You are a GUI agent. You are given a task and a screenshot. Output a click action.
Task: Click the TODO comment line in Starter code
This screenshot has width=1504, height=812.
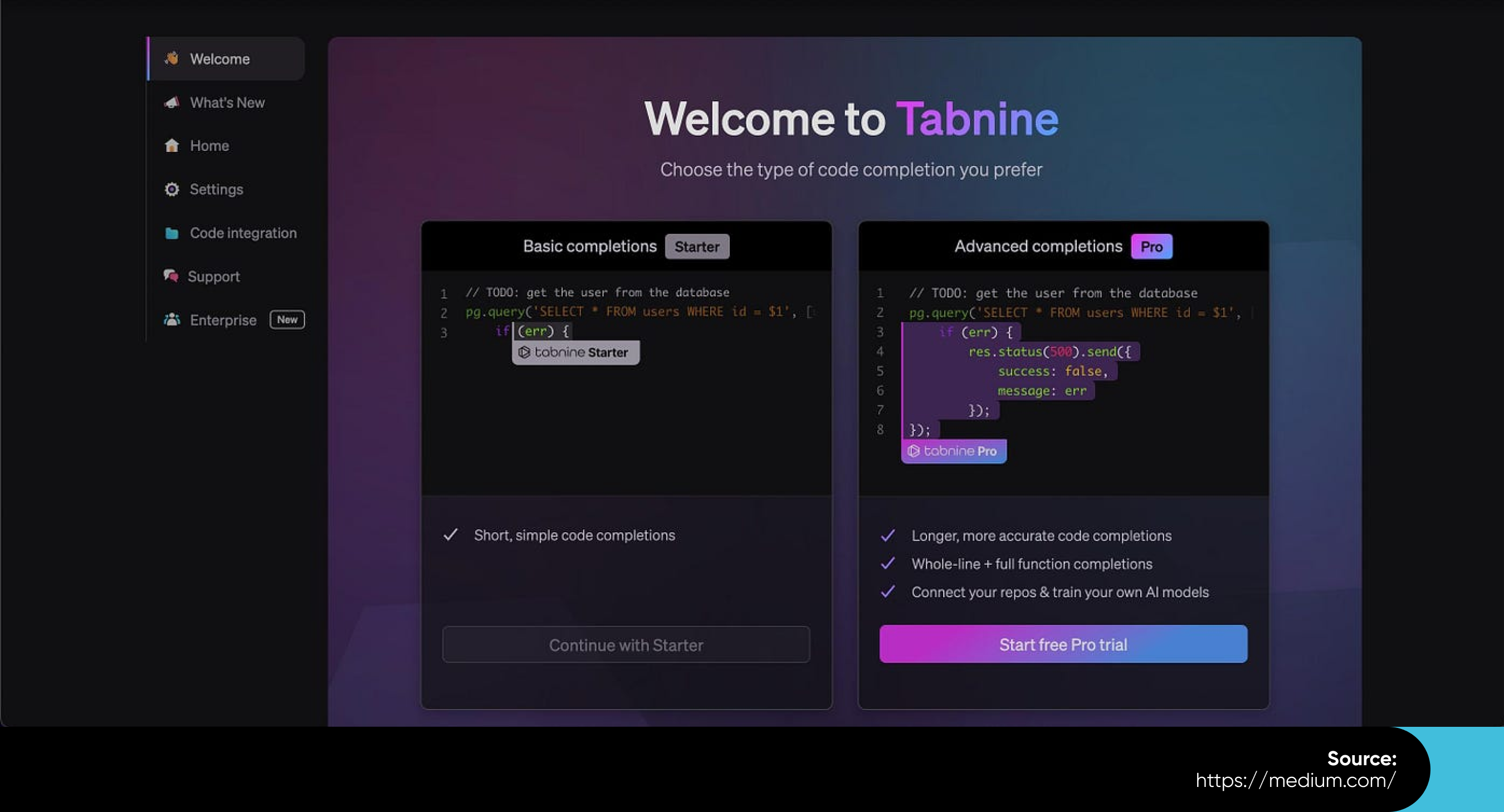[597, 292]
